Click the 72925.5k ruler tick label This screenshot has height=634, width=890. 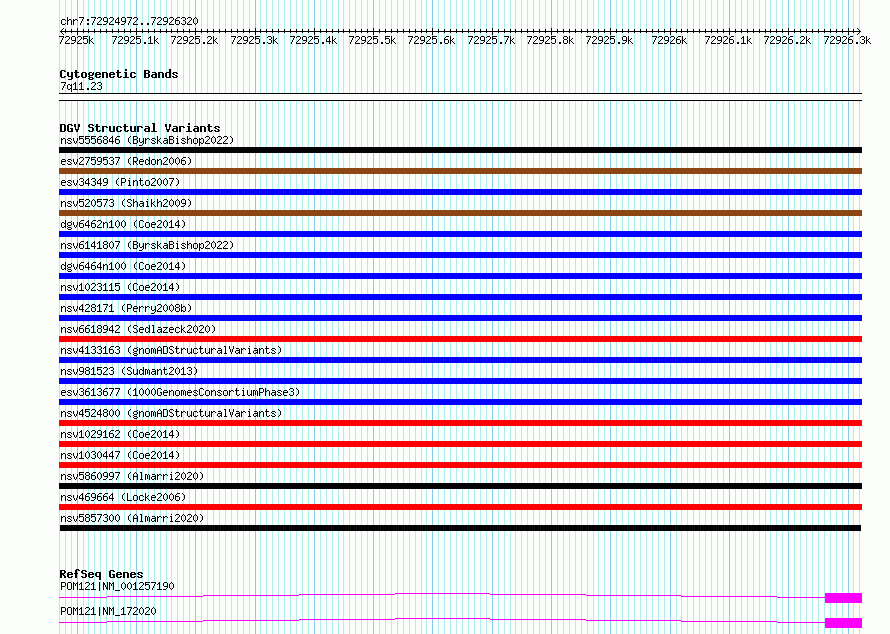372,40
